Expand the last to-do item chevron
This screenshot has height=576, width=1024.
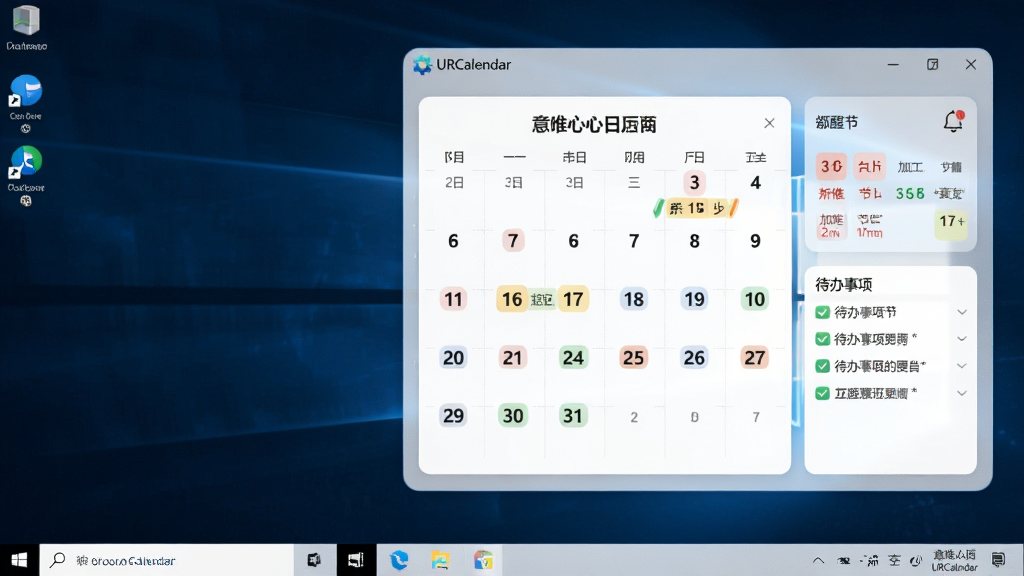click(962, 393)
